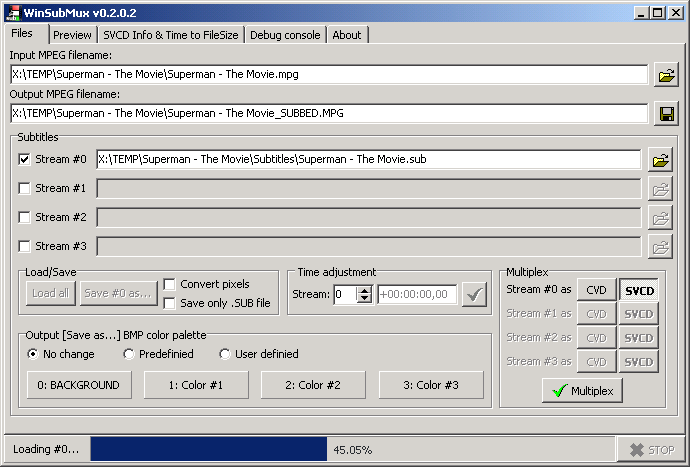Open the SVCD Info & Time to FileSize tab
This screenshot has width=690, height=467.
[x=171, y=35]
